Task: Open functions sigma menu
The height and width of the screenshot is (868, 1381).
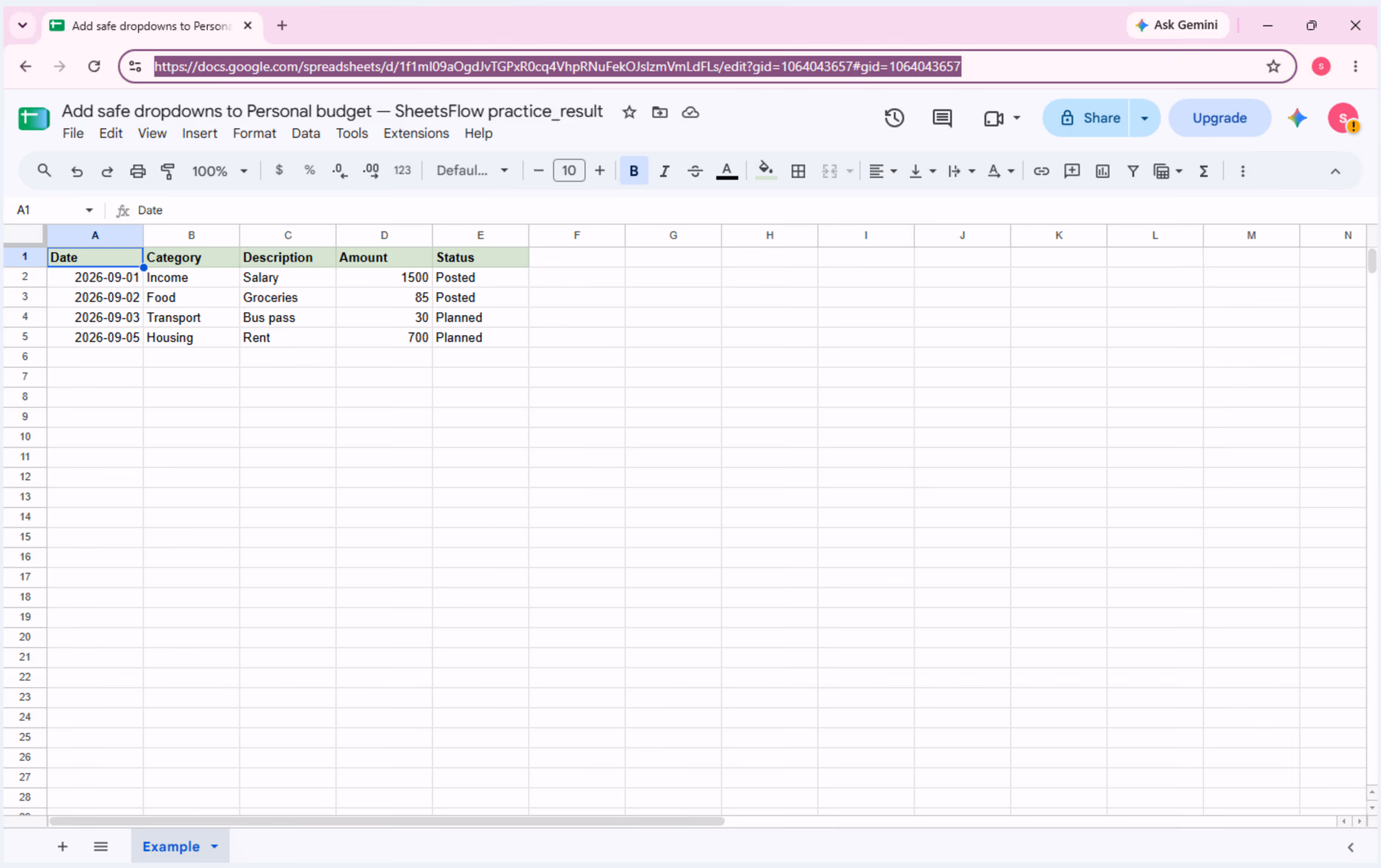Action: pyautogui.click(x=1204, y=171)
